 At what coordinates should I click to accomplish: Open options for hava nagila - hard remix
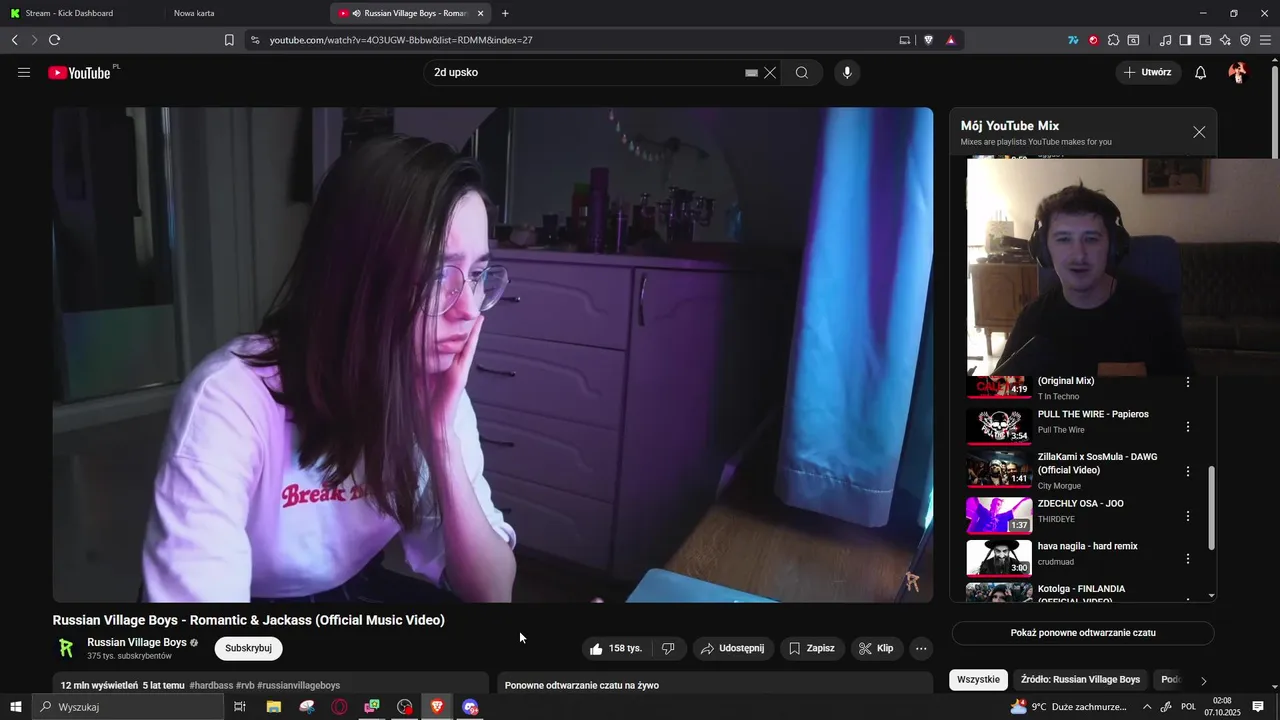[1188, 559]
